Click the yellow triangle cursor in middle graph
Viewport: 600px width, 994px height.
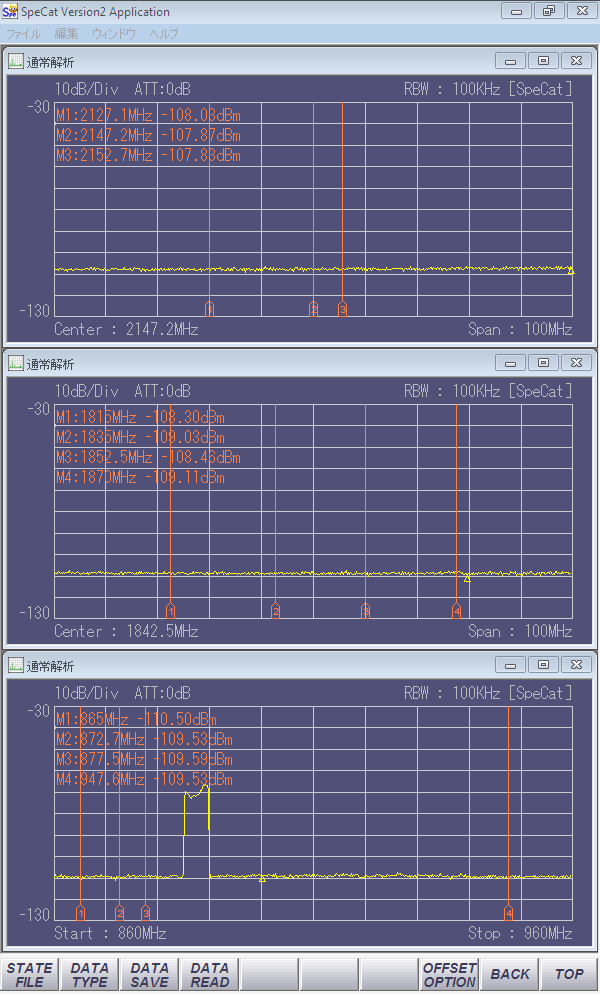point(467,578)
